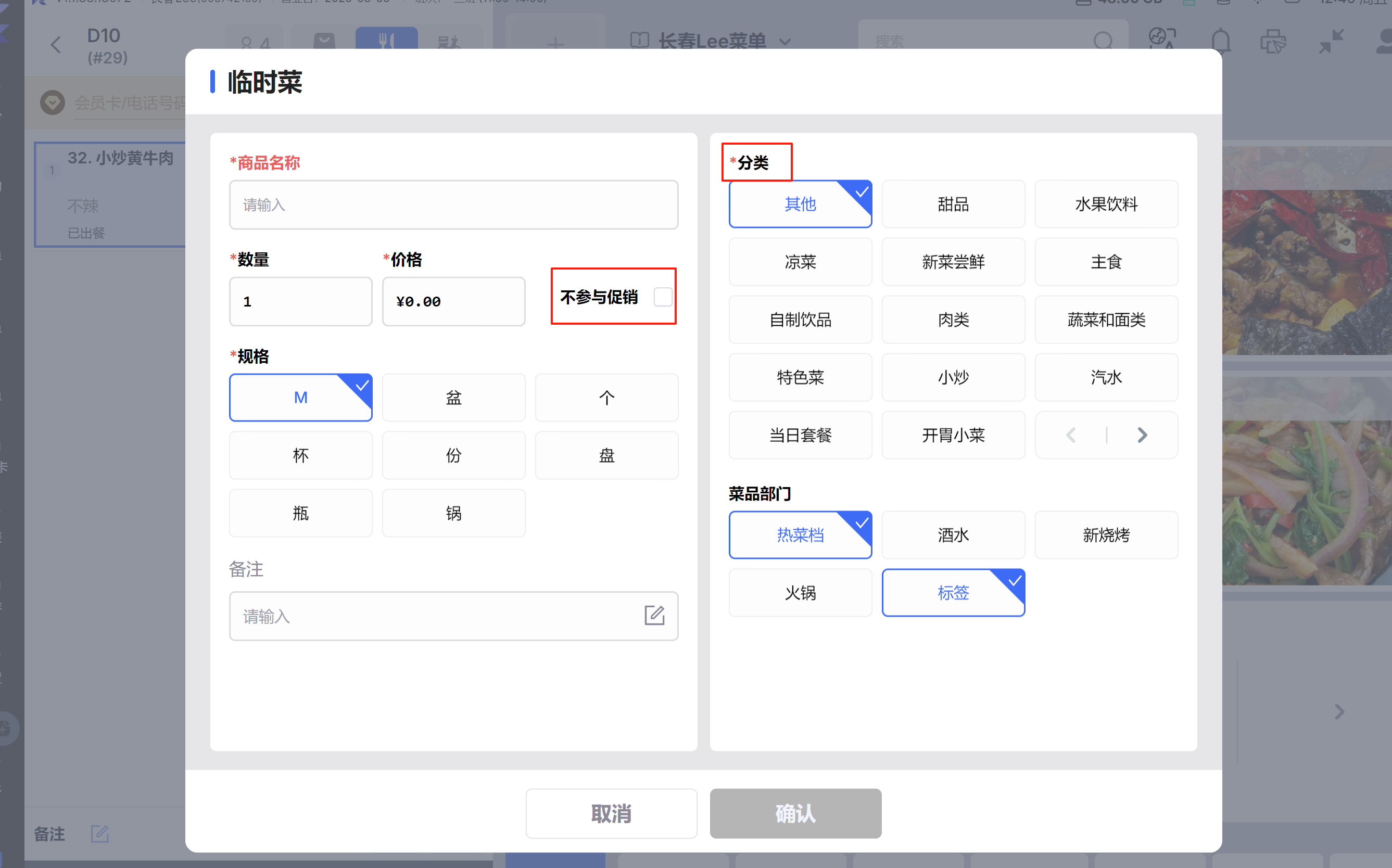Choose the 汽水 category
The image size is (1392, 868).
1106,377
